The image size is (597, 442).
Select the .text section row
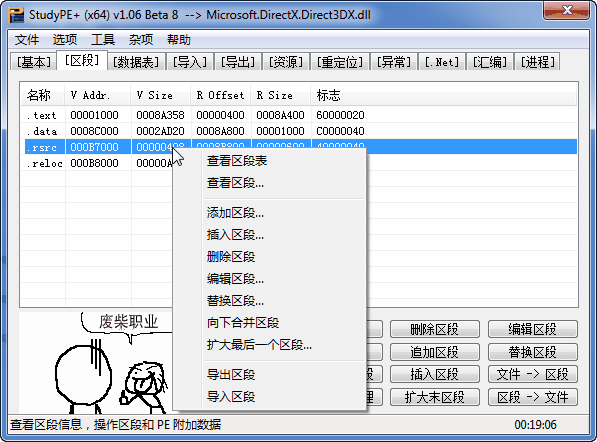tap(301, 115)
